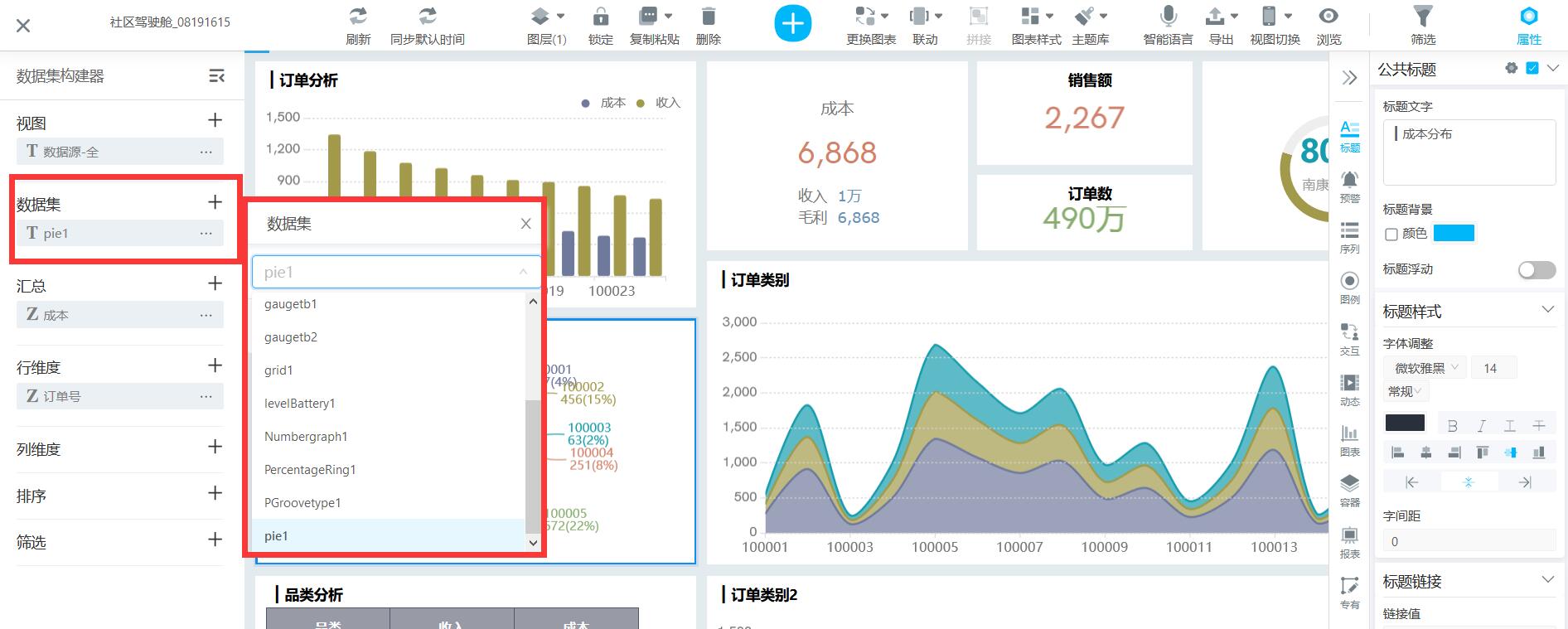
Task: Click the blue plus add button
Action: [792, 24]
